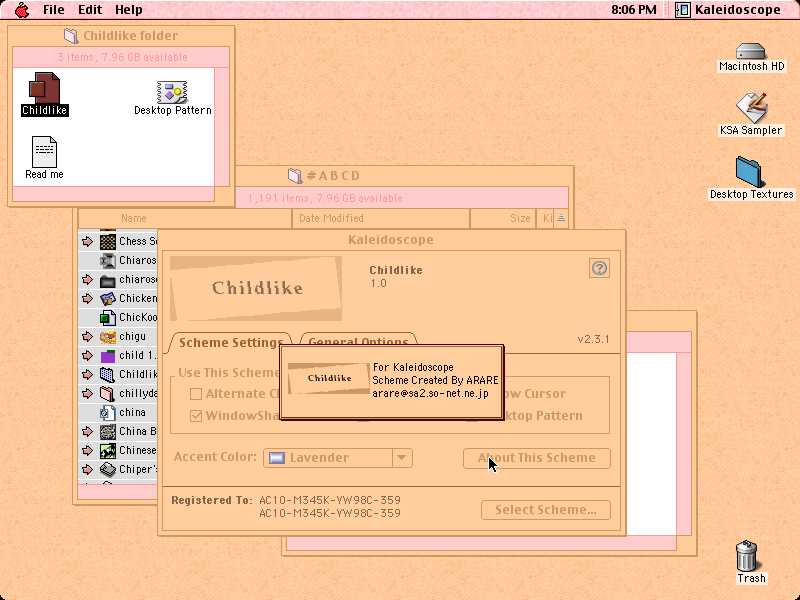This screenshot has width=800, height=600.
Task: Toggle the sort order button in list header
Action: pos(561,218)
